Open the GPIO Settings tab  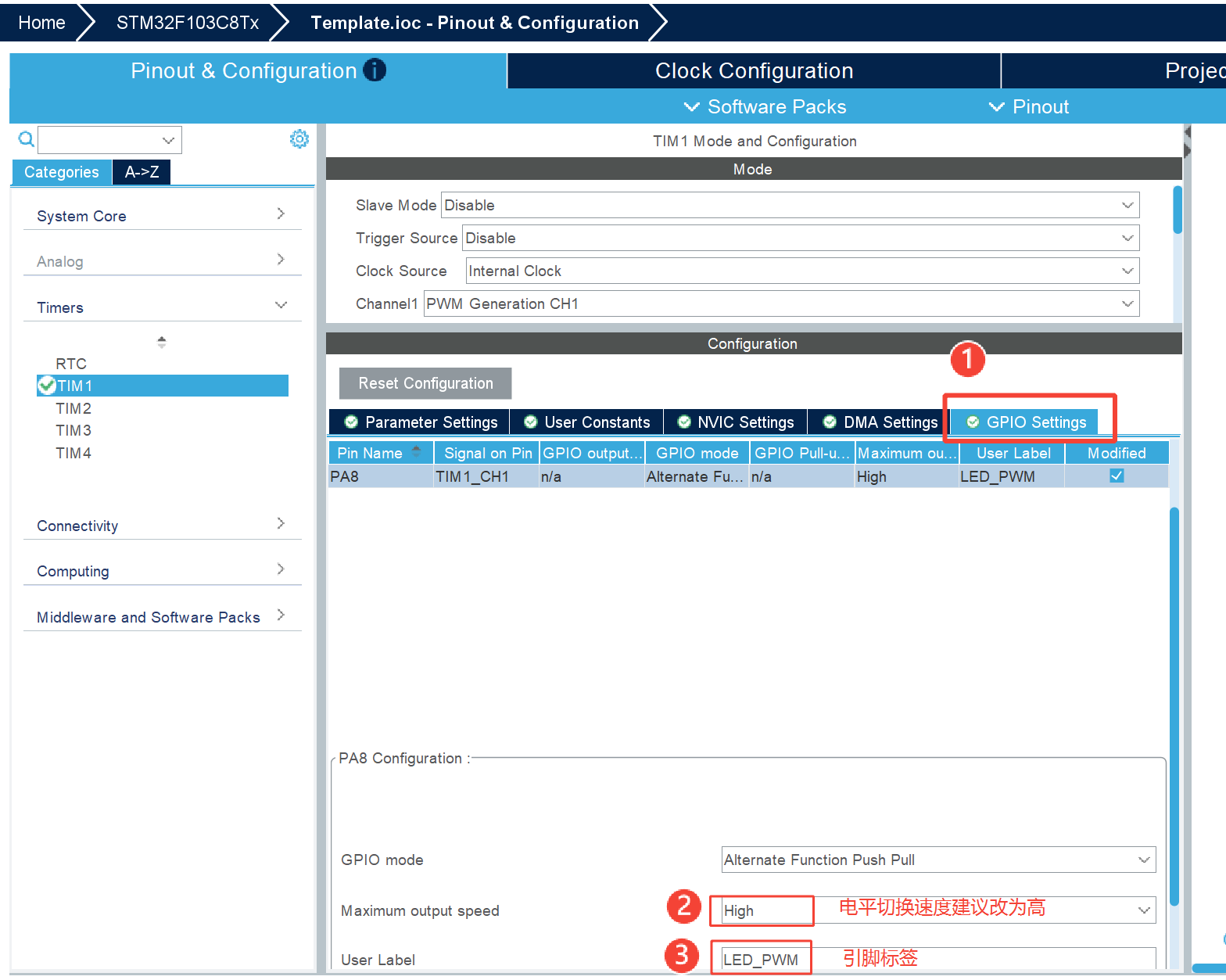tap(1026, 422)
